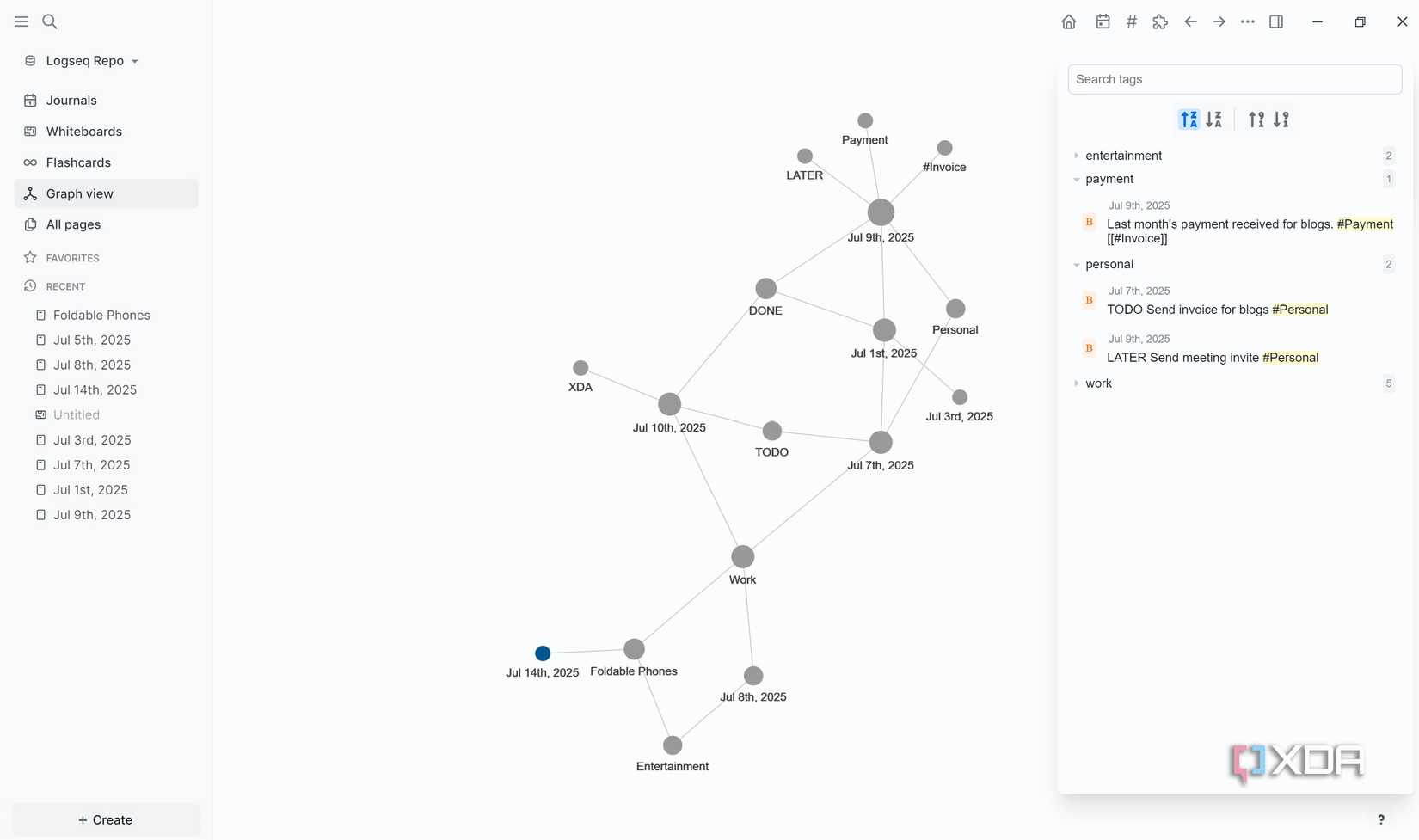Click the more options ellipsis icon
1419x840 pixels.
point(1247,21)
